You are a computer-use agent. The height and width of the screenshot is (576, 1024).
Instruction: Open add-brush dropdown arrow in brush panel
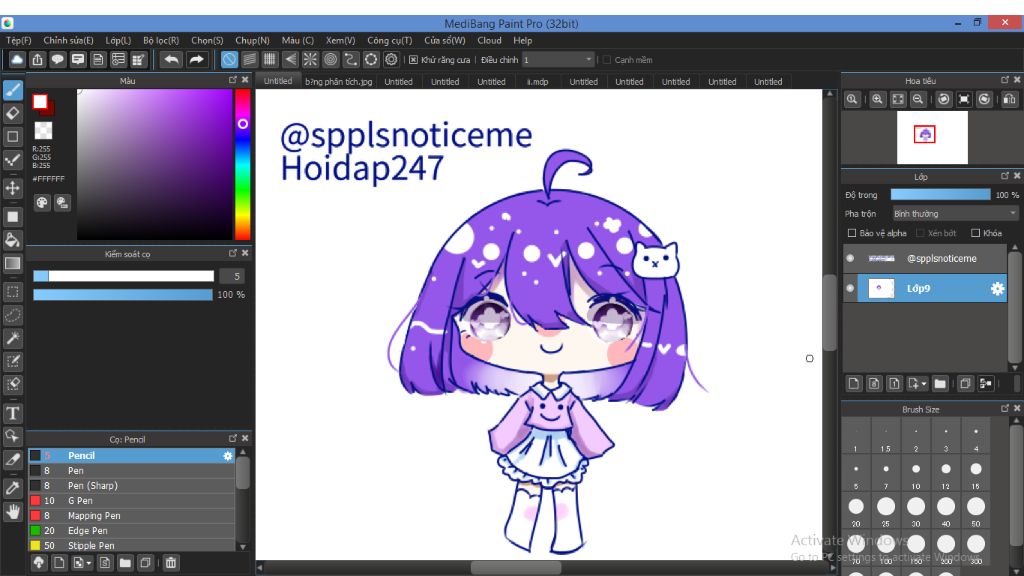coord(89,563)
